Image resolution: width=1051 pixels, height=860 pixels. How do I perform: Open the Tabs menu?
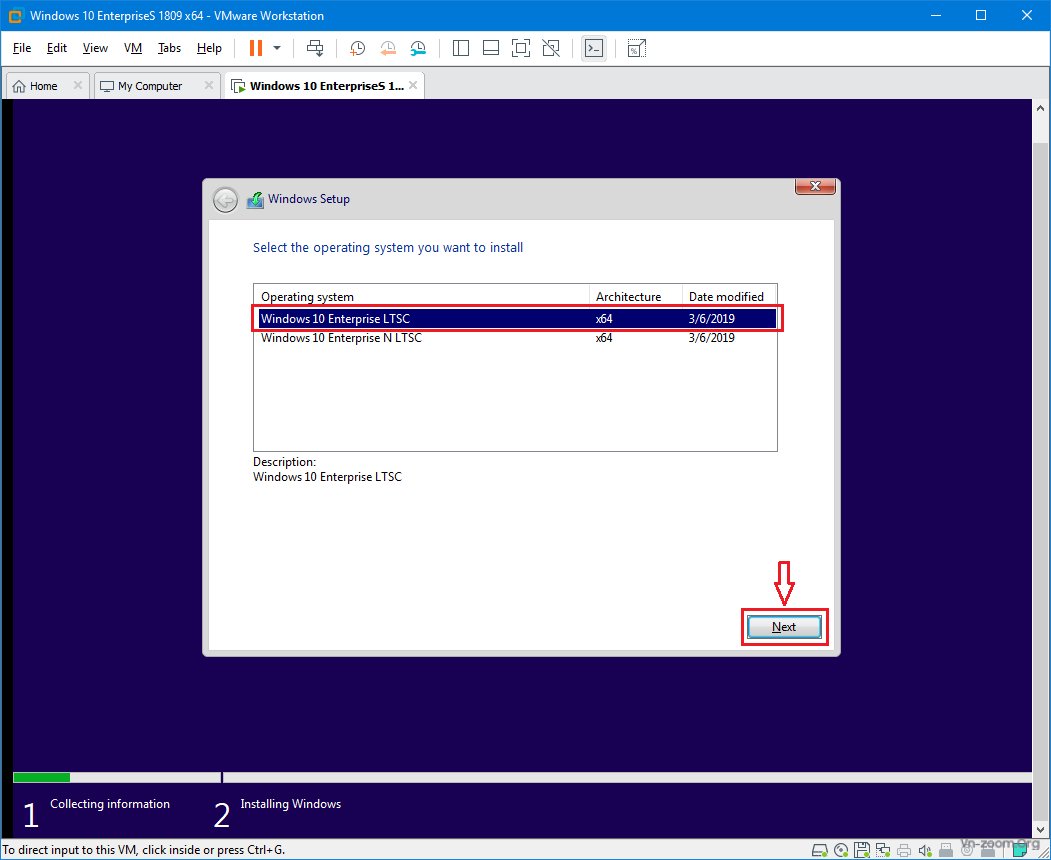coord(169,48)
